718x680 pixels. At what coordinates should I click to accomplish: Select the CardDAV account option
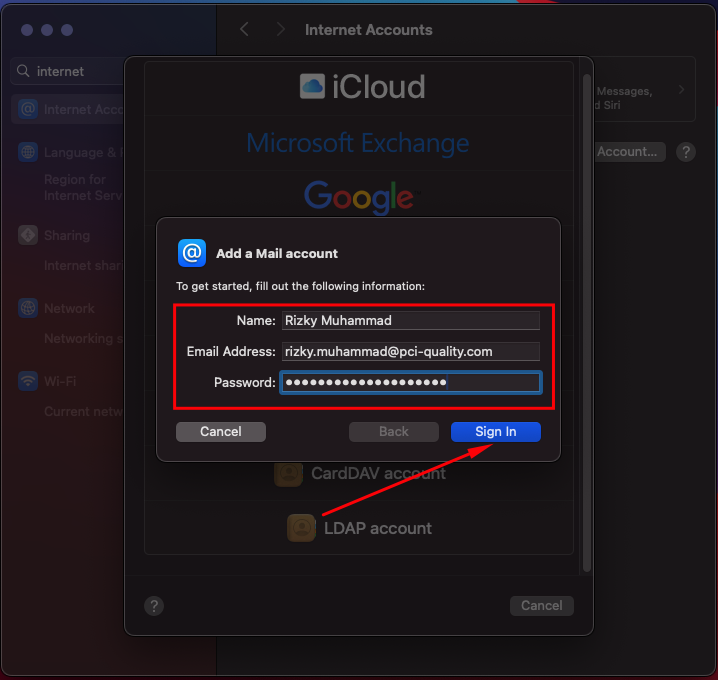pos(360,473)
